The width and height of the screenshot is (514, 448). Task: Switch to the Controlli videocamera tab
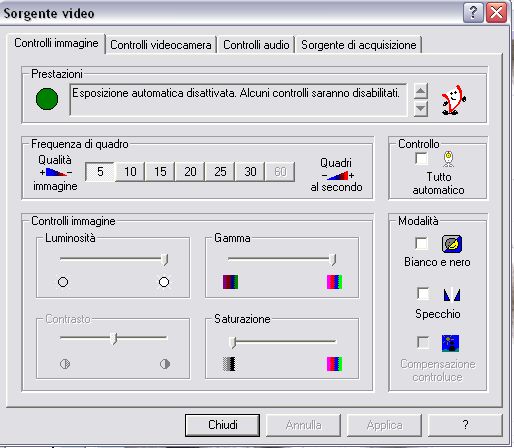(x=161, y=45)
